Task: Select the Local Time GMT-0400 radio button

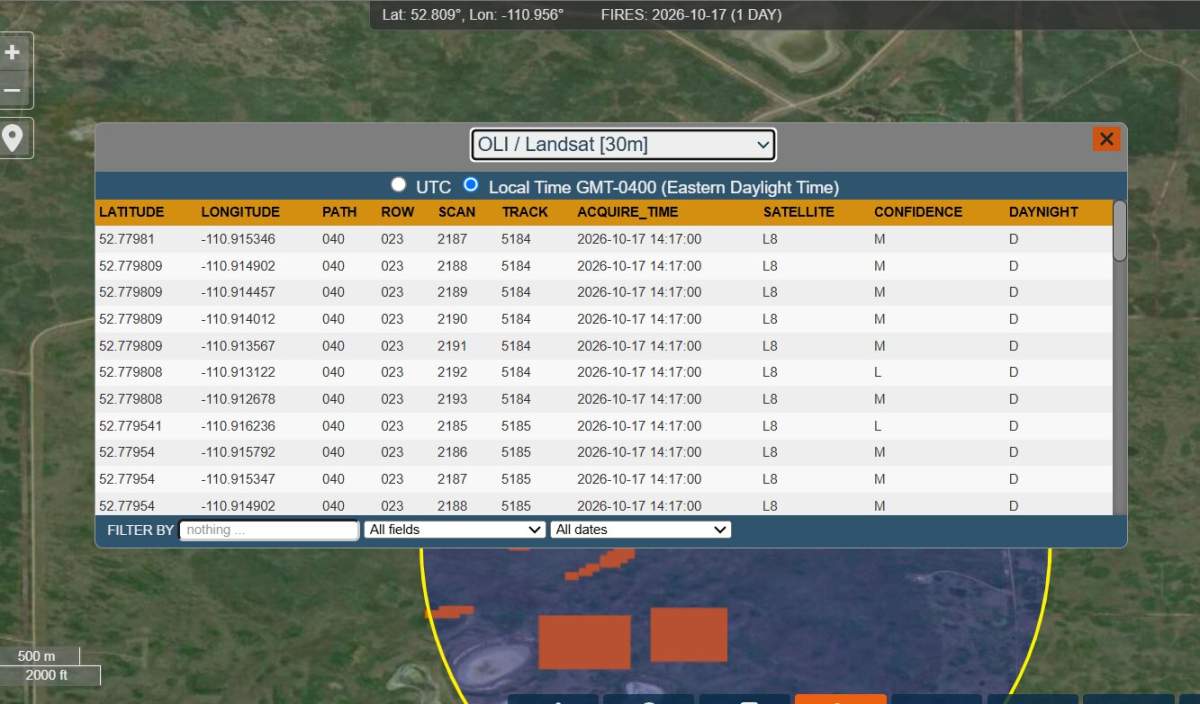Action: [471, 184]
